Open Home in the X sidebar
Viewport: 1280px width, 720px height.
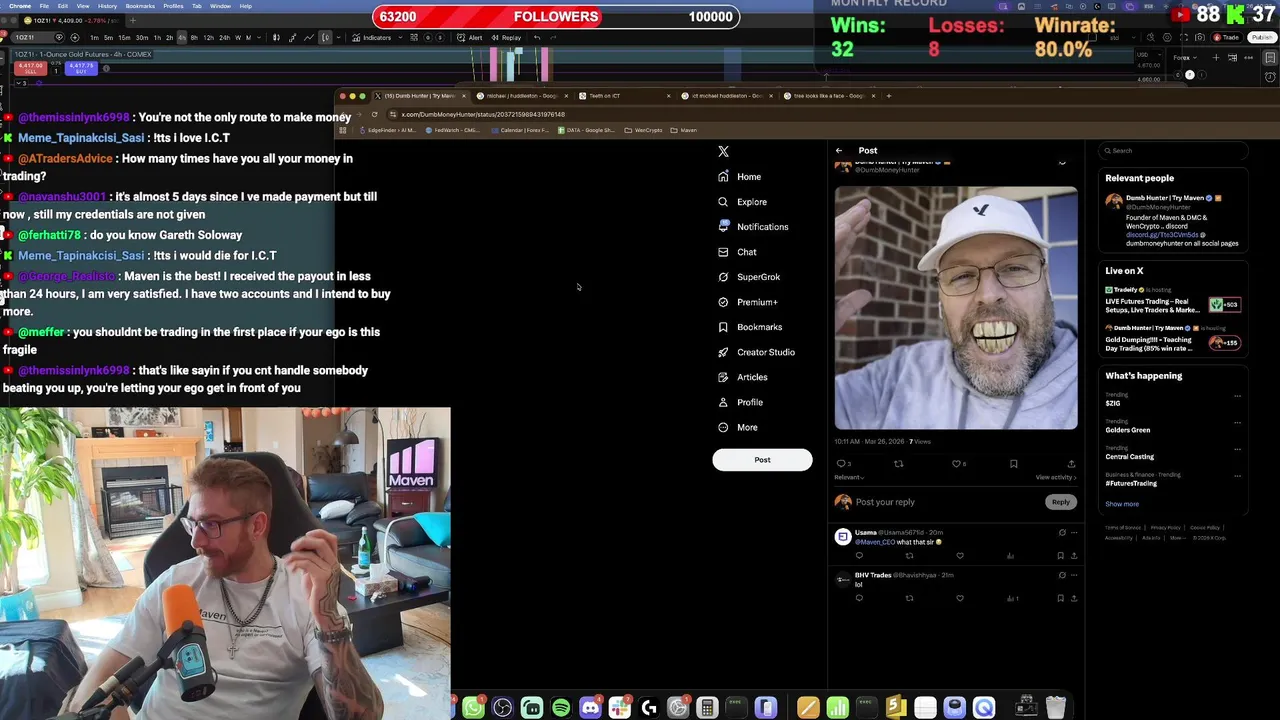click(x=739, y=177)
